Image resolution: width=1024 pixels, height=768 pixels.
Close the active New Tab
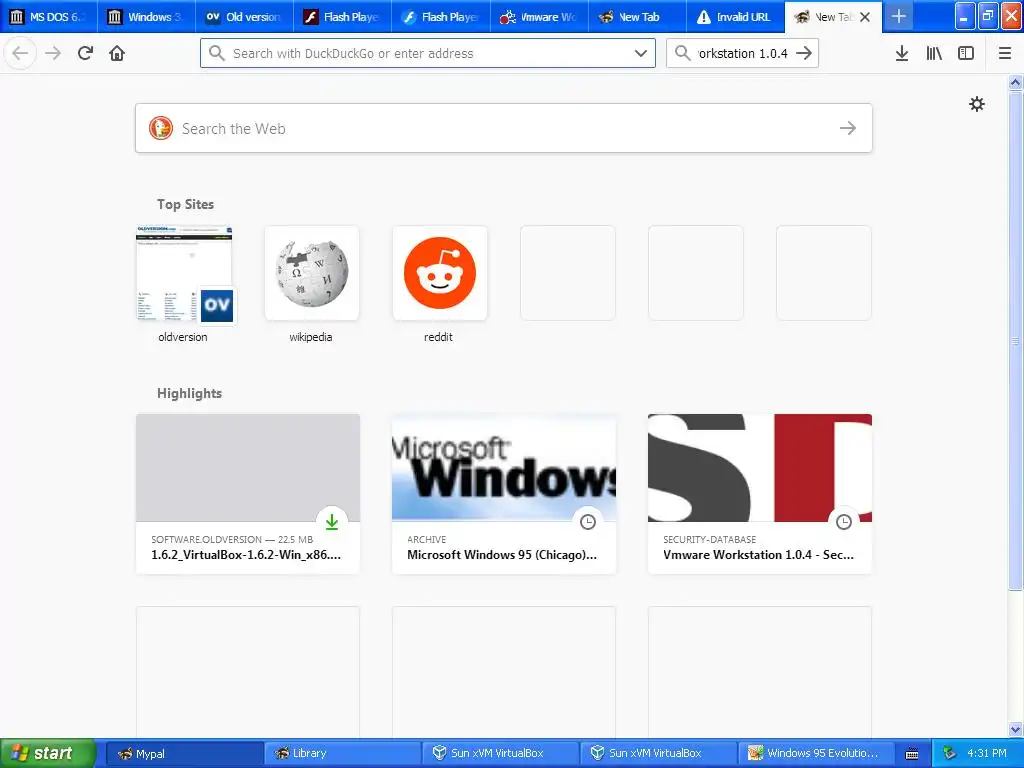[865, 17]
